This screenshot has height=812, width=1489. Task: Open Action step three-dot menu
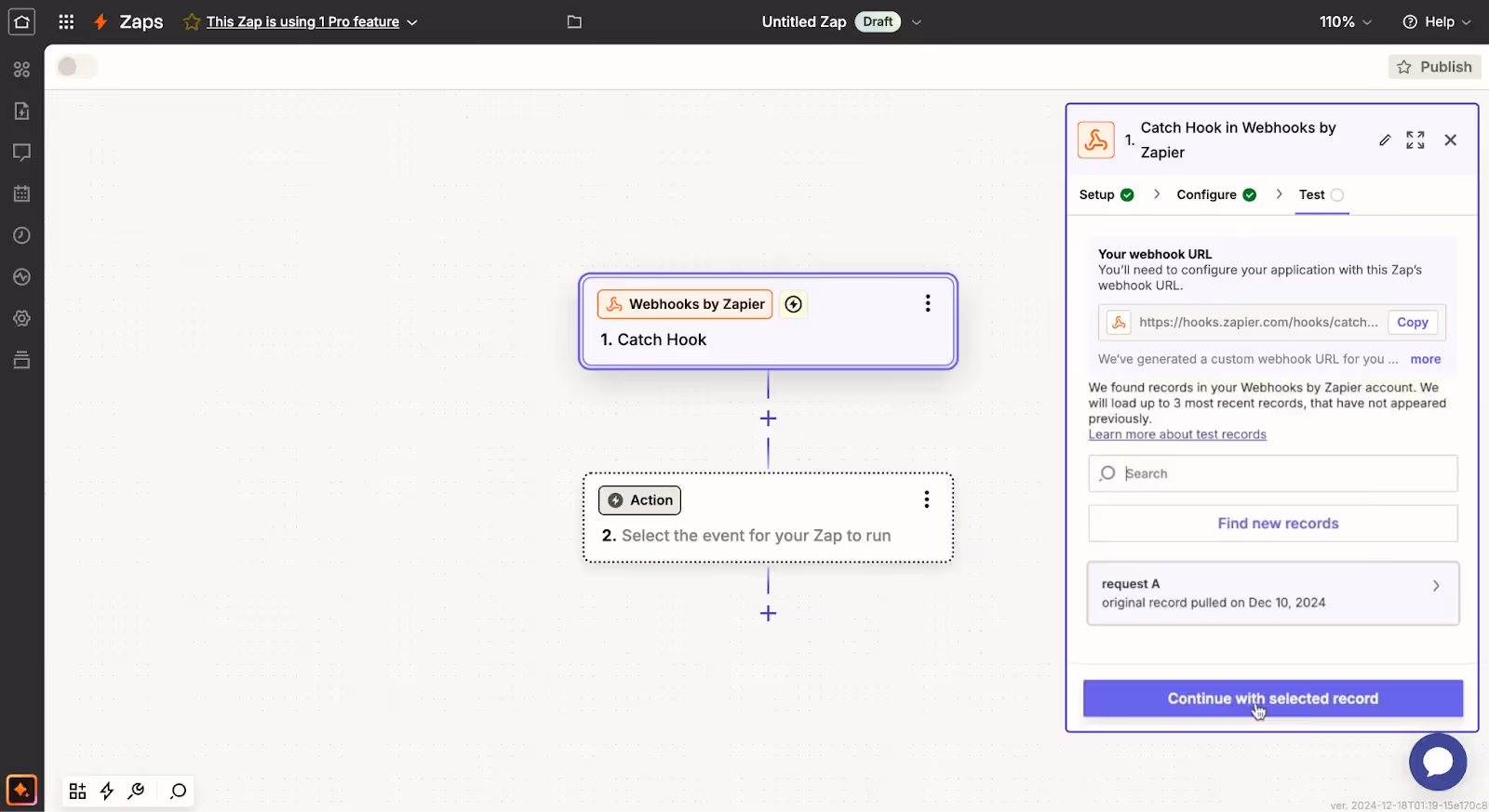pyautogui.click(x=927, y=499)
